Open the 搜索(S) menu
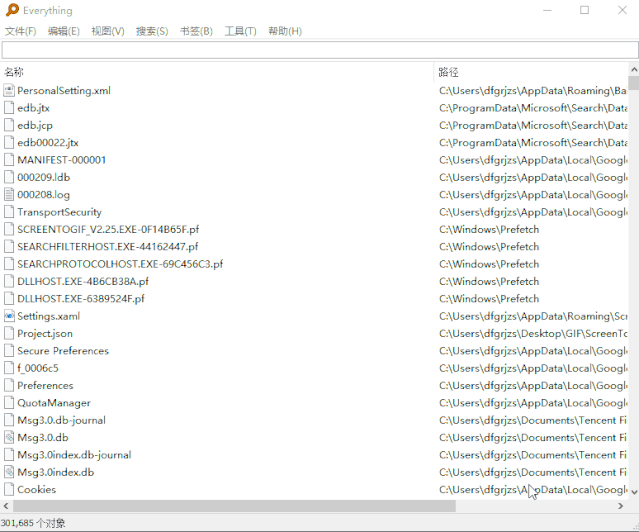This screenshot has width=639, height=532. point(152,31)
